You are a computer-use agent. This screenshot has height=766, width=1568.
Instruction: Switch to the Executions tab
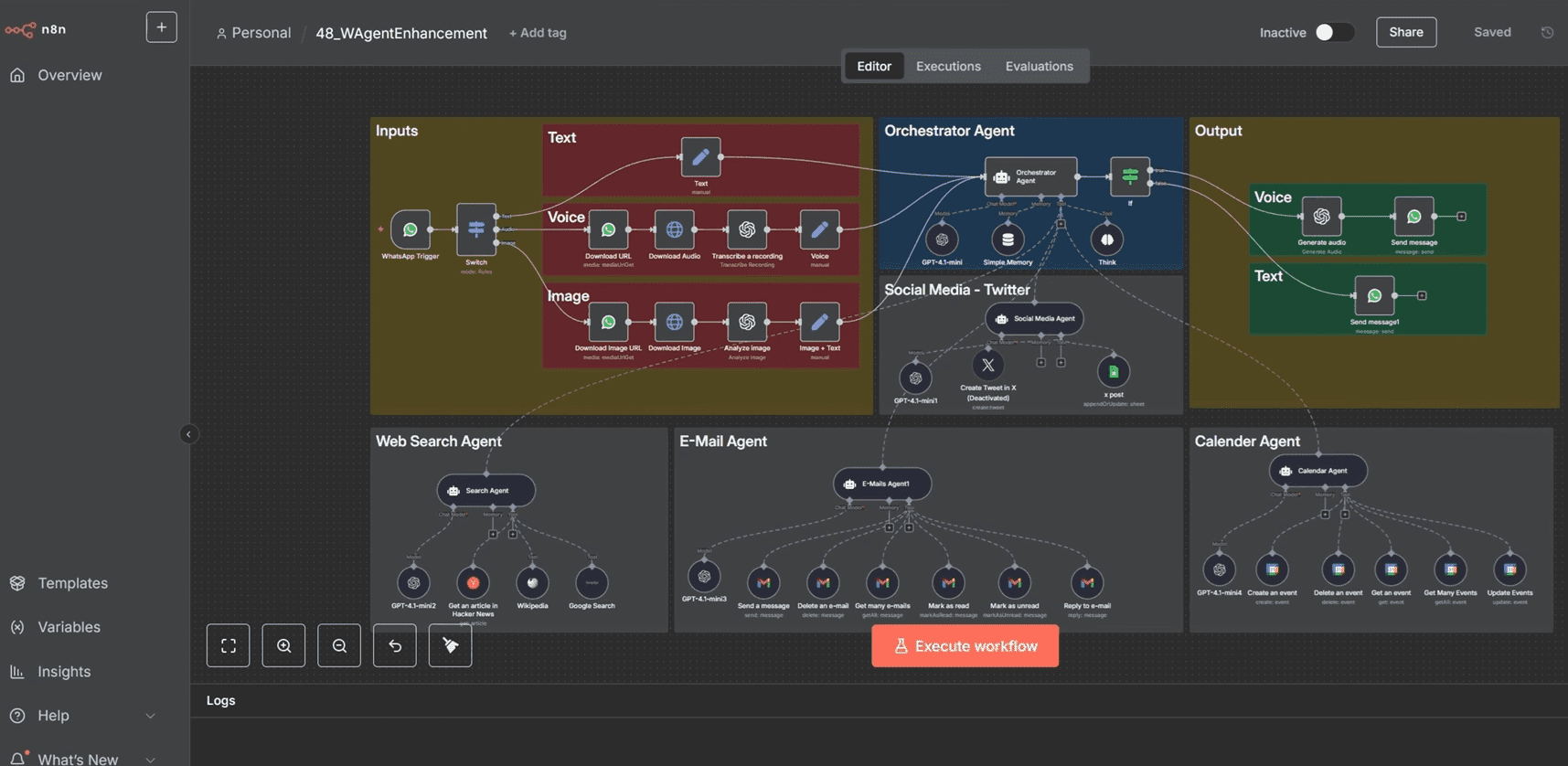[948, 66]
